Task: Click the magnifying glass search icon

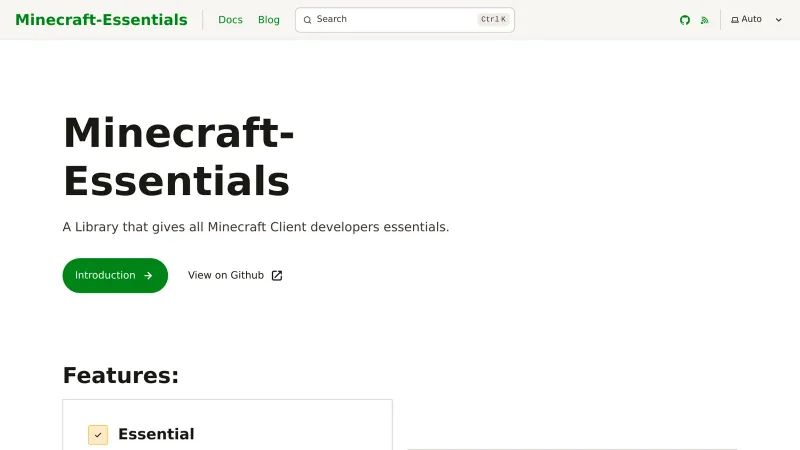Action: (307, 20)
